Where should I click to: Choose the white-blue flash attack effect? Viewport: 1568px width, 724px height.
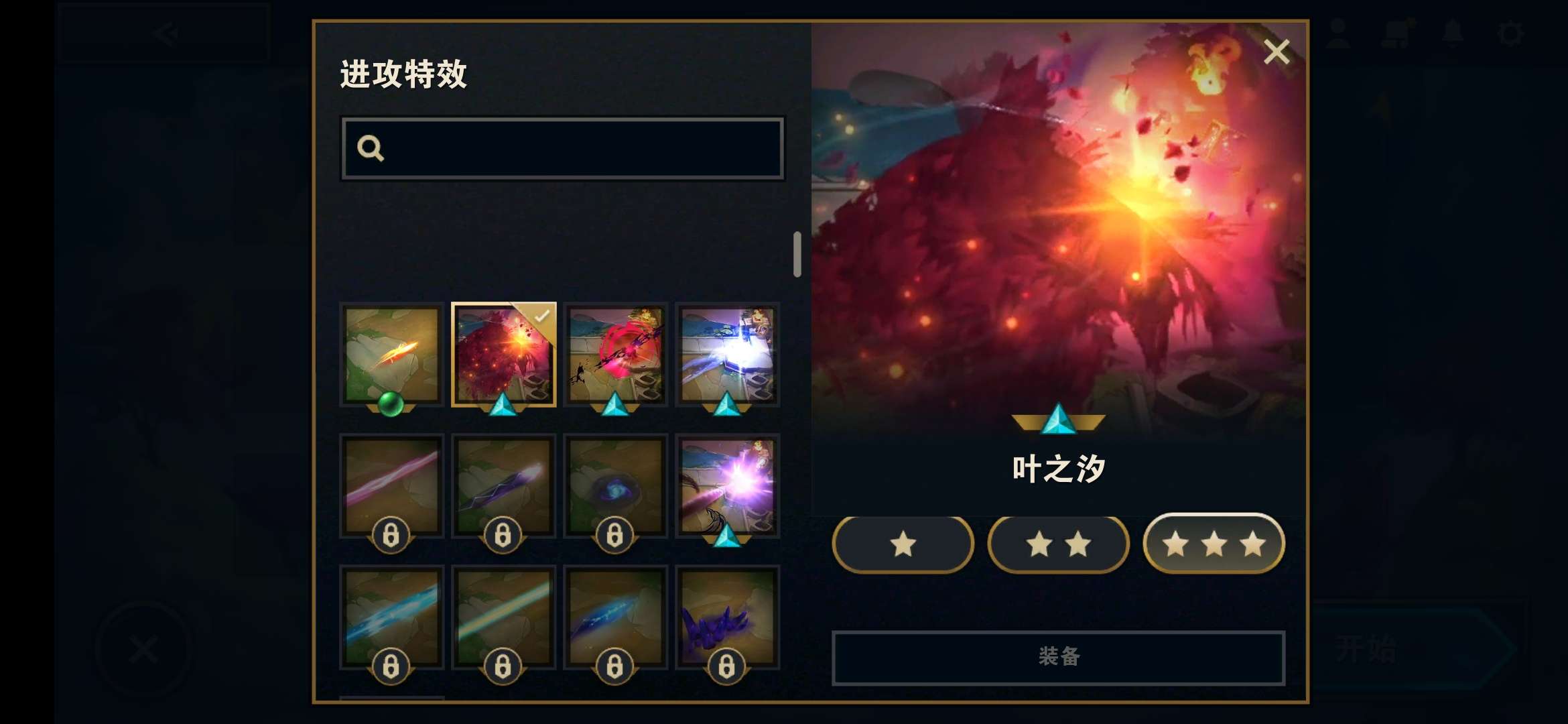click(728, 355)
